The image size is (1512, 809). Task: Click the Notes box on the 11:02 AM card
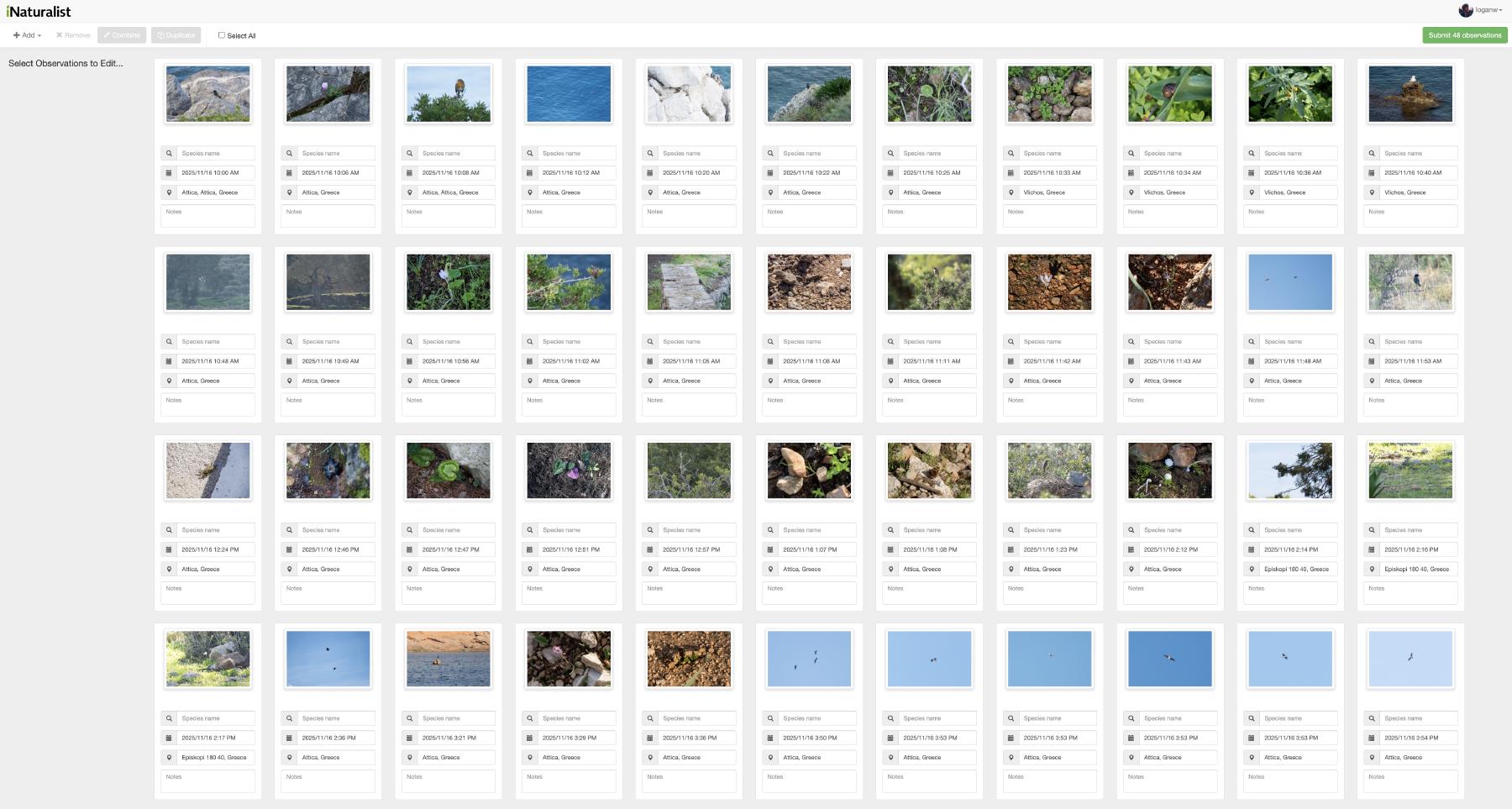569,404
